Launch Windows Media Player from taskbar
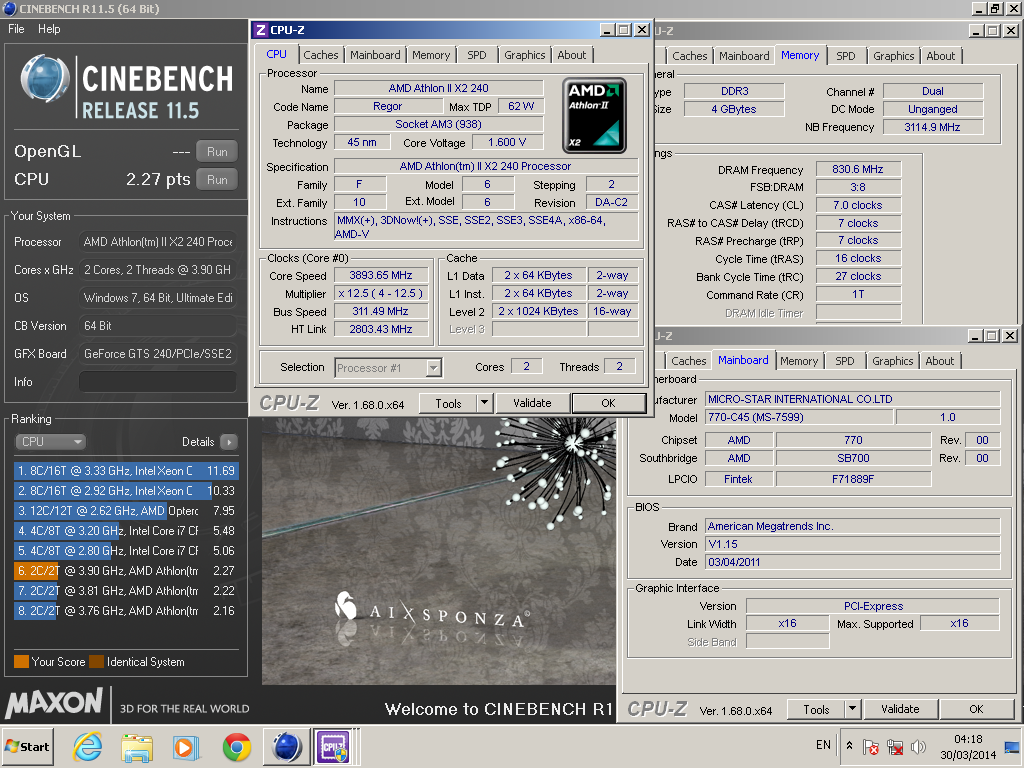Image resolution: width=1024 pixels, height=768 pixels. (186, 746)
